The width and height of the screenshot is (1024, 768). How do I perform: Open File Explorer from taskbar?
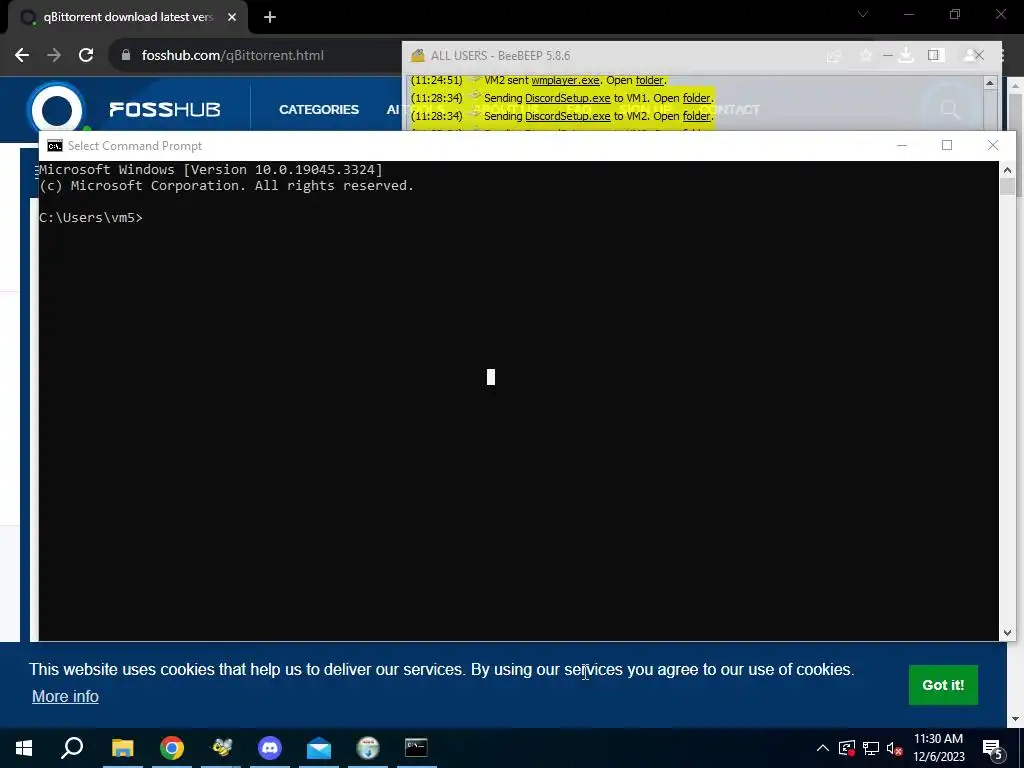pos(123,748)
